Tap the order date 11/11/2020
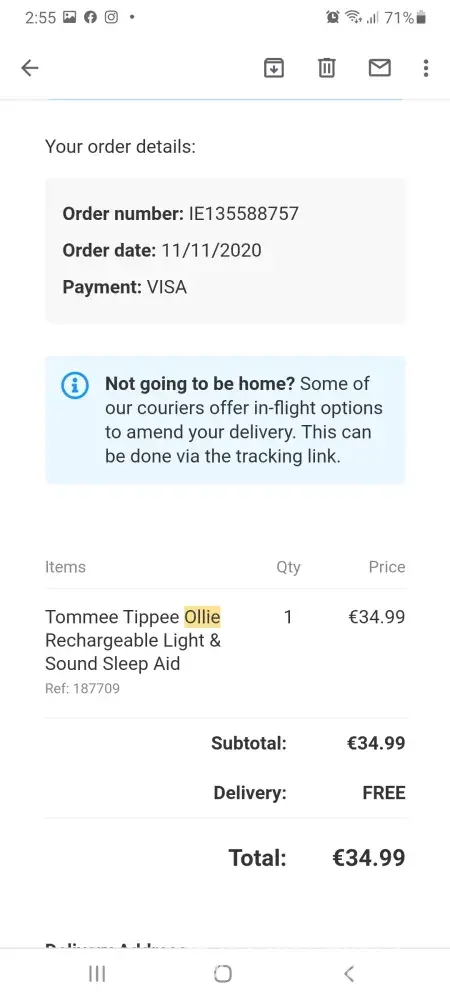 point(212,250)
